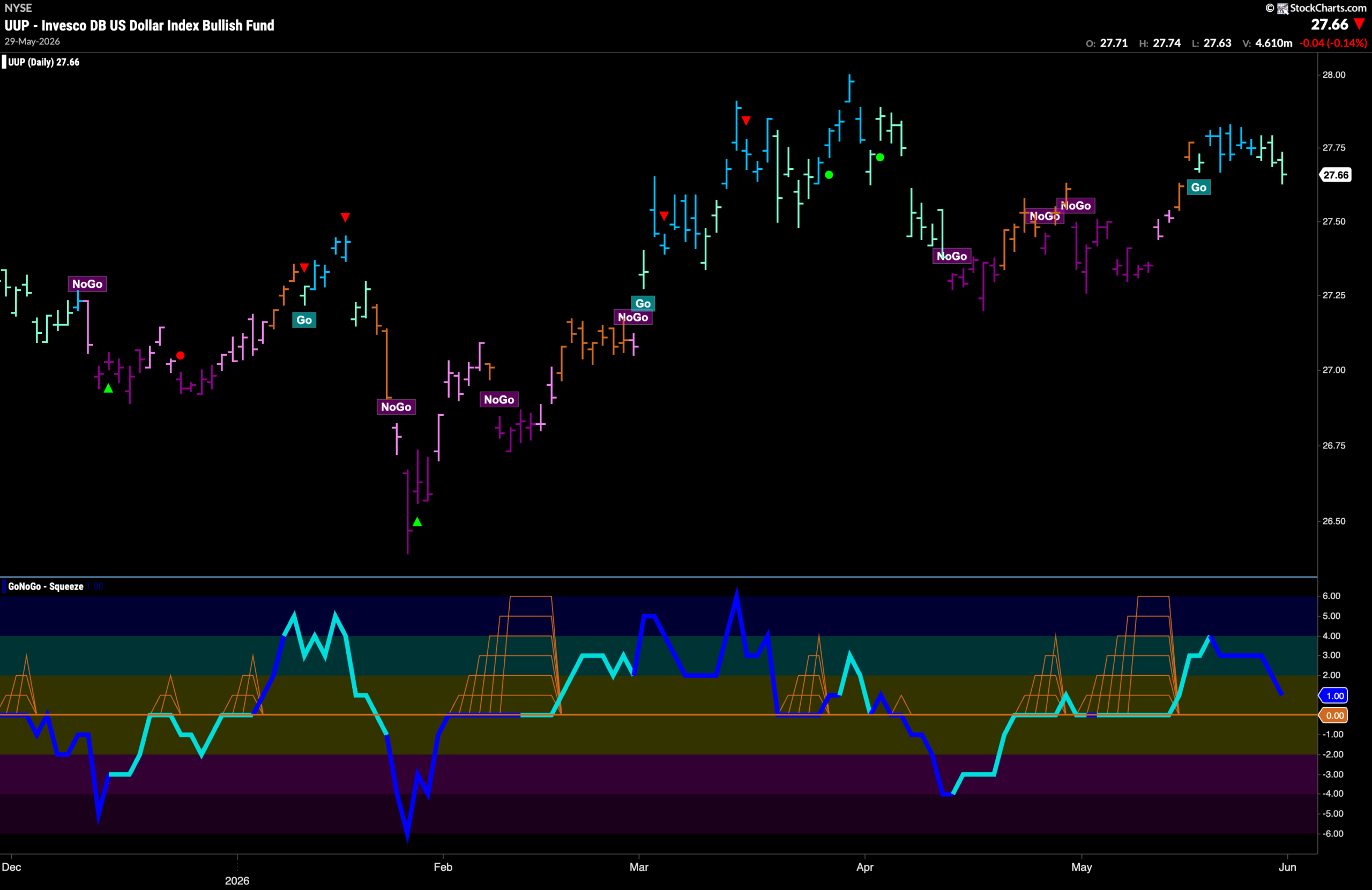Click the red triangle next to the January Go label
Screen dimensions: 1372x890
pos(304,267)
